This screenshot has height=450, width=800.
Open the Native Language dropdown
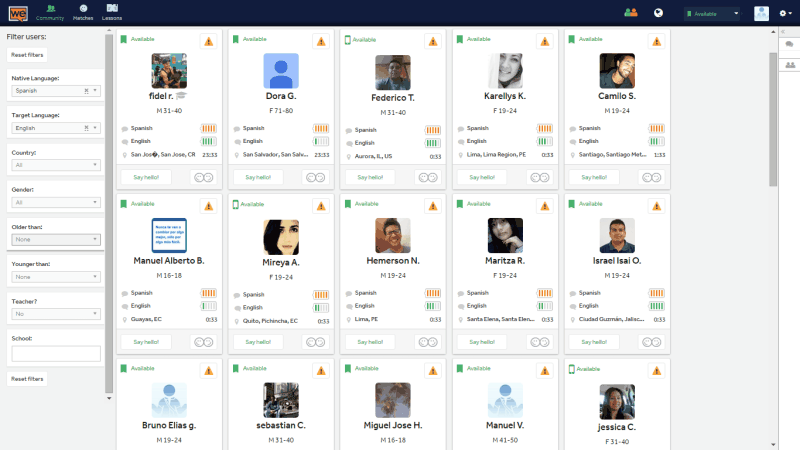click(56, 91)
